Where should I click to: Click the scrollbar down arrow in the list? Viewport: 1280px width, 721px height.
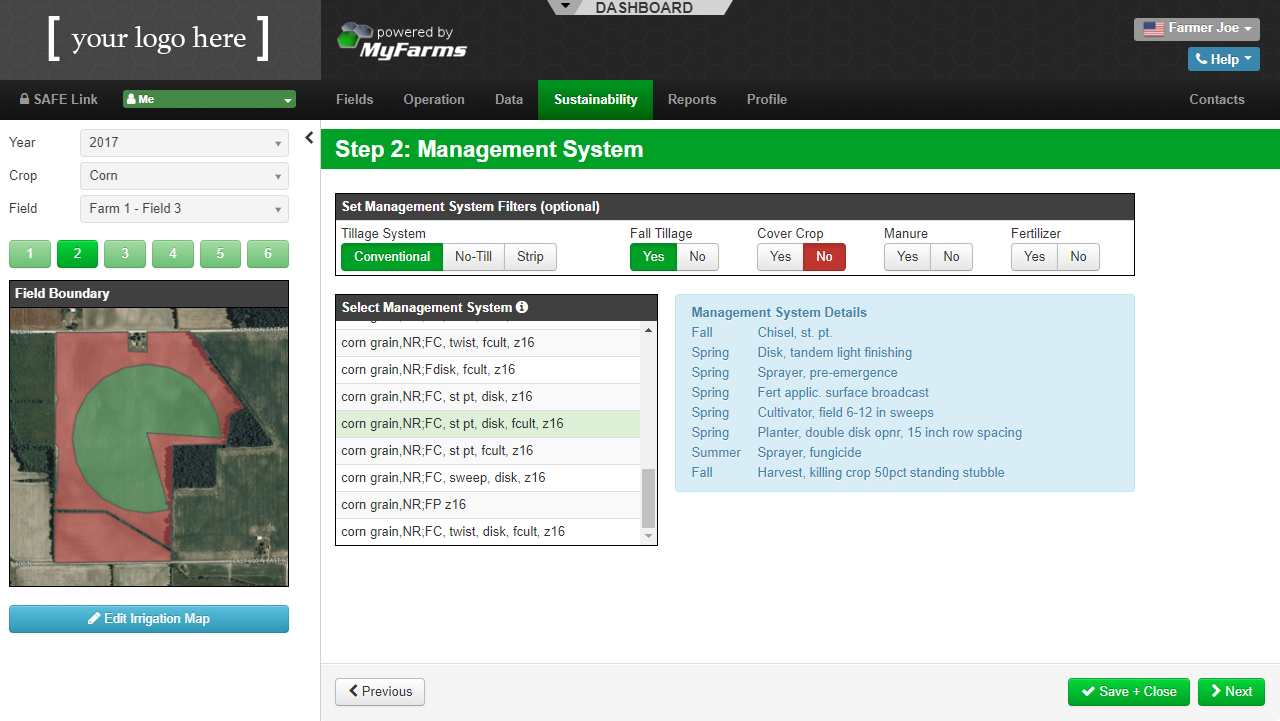click(648, 537)
